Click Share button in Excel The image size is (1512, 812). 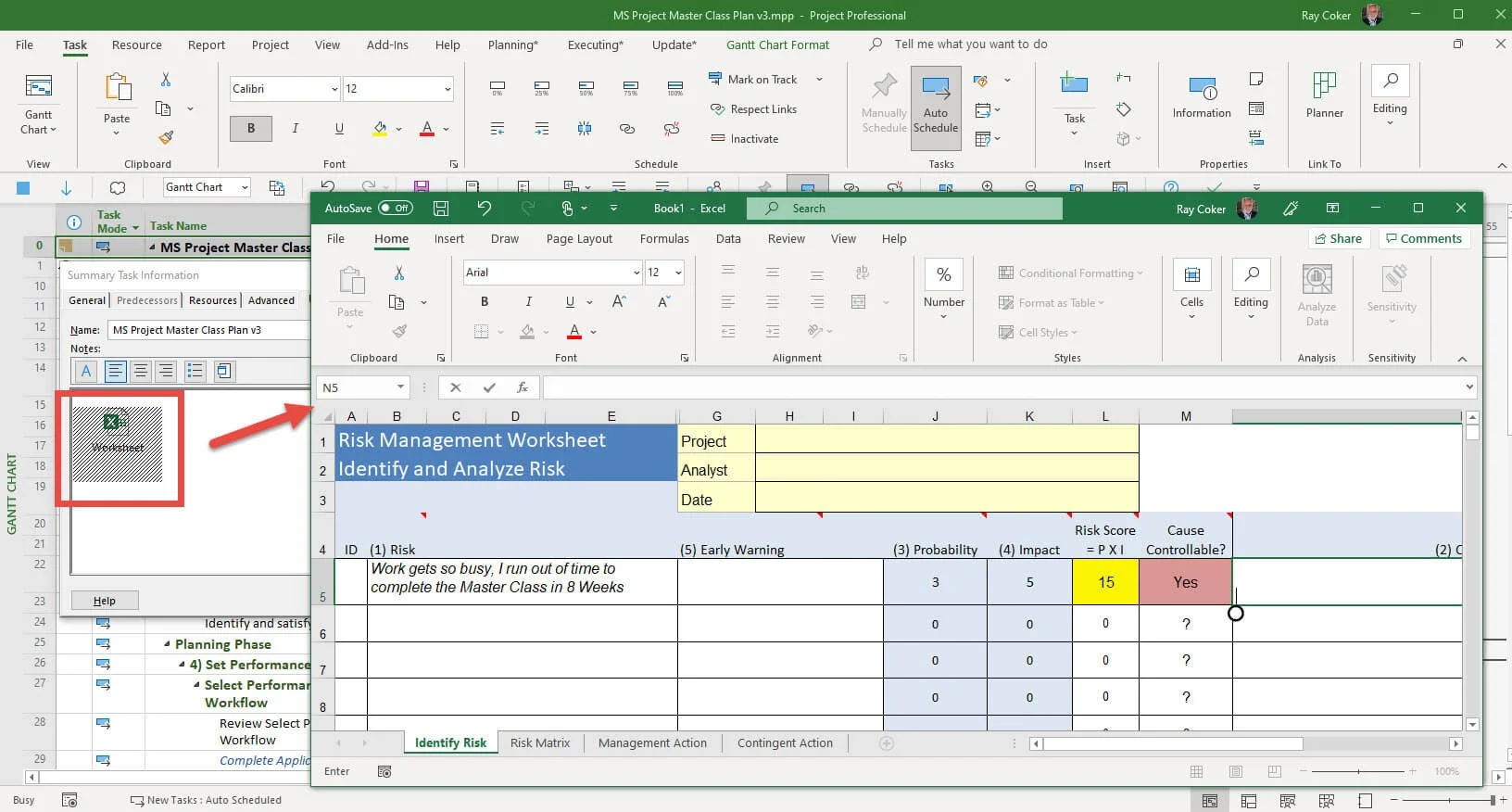pyautogui.click(x=1338, y=238)
